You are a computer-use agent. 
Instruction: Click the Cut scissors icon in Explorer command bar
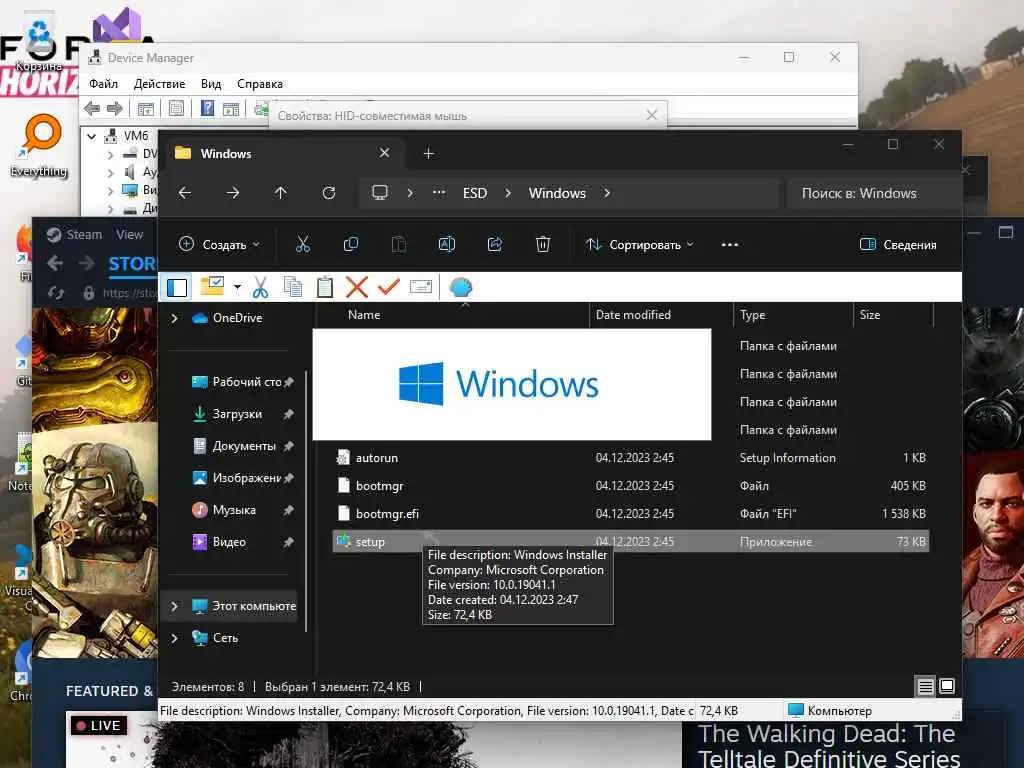tap(302, 244)
